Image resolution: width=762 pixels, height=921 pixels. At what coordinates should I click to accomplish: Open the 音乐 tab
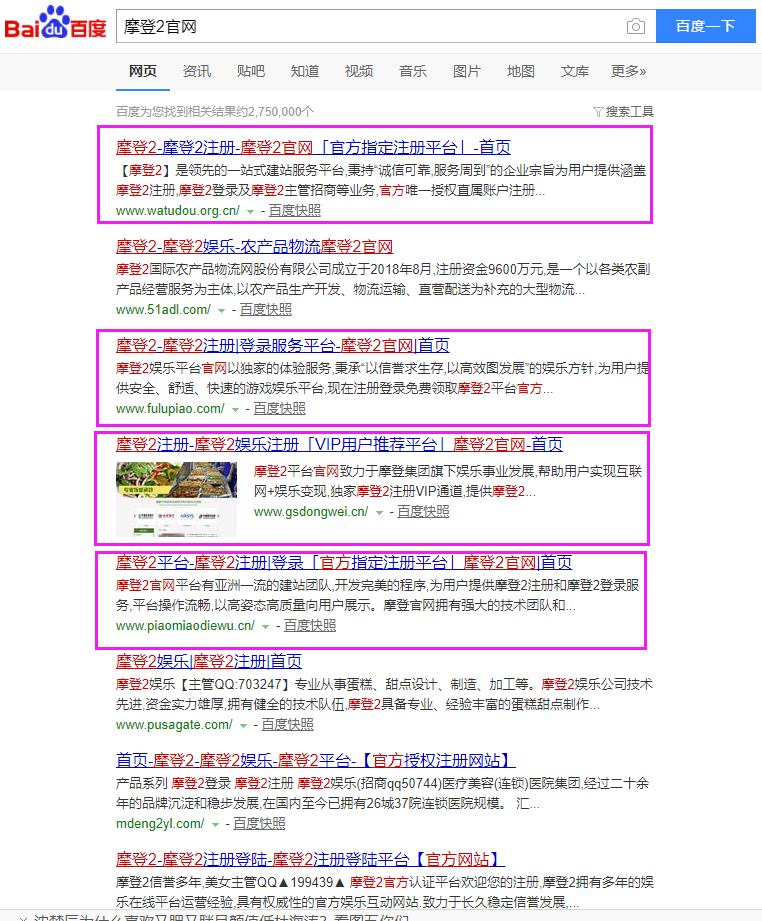click(413, 72)
